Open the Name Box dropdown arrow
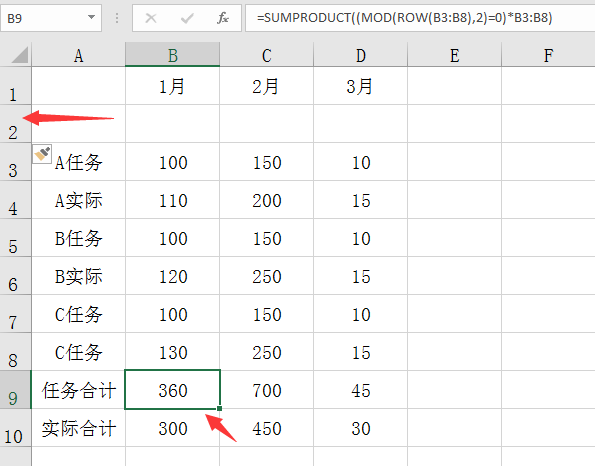The height and width of the screenshot is (466, 595). 91,17
